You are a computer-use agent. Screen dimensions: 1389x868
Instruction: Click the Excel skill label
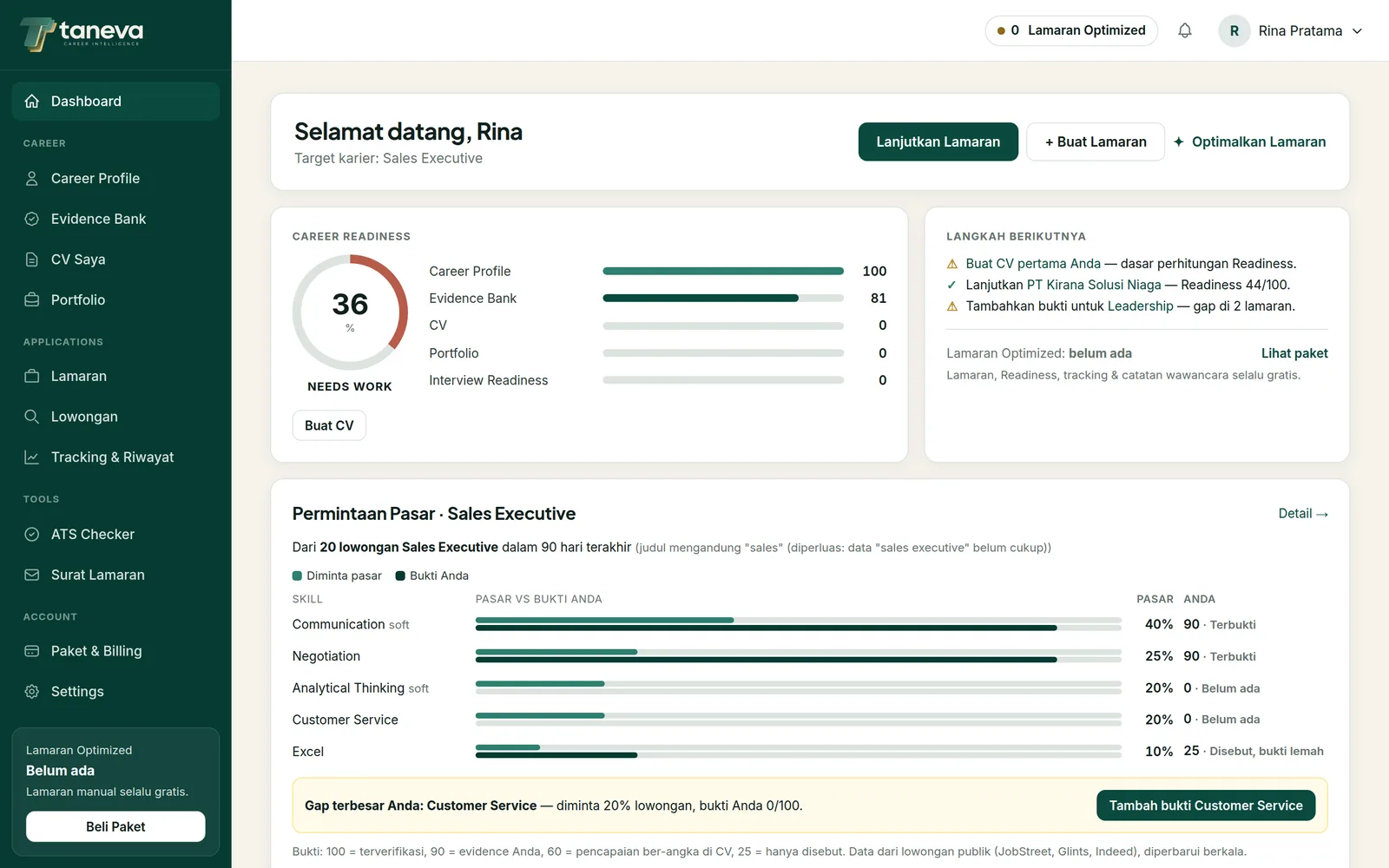[x=308, y=752]
